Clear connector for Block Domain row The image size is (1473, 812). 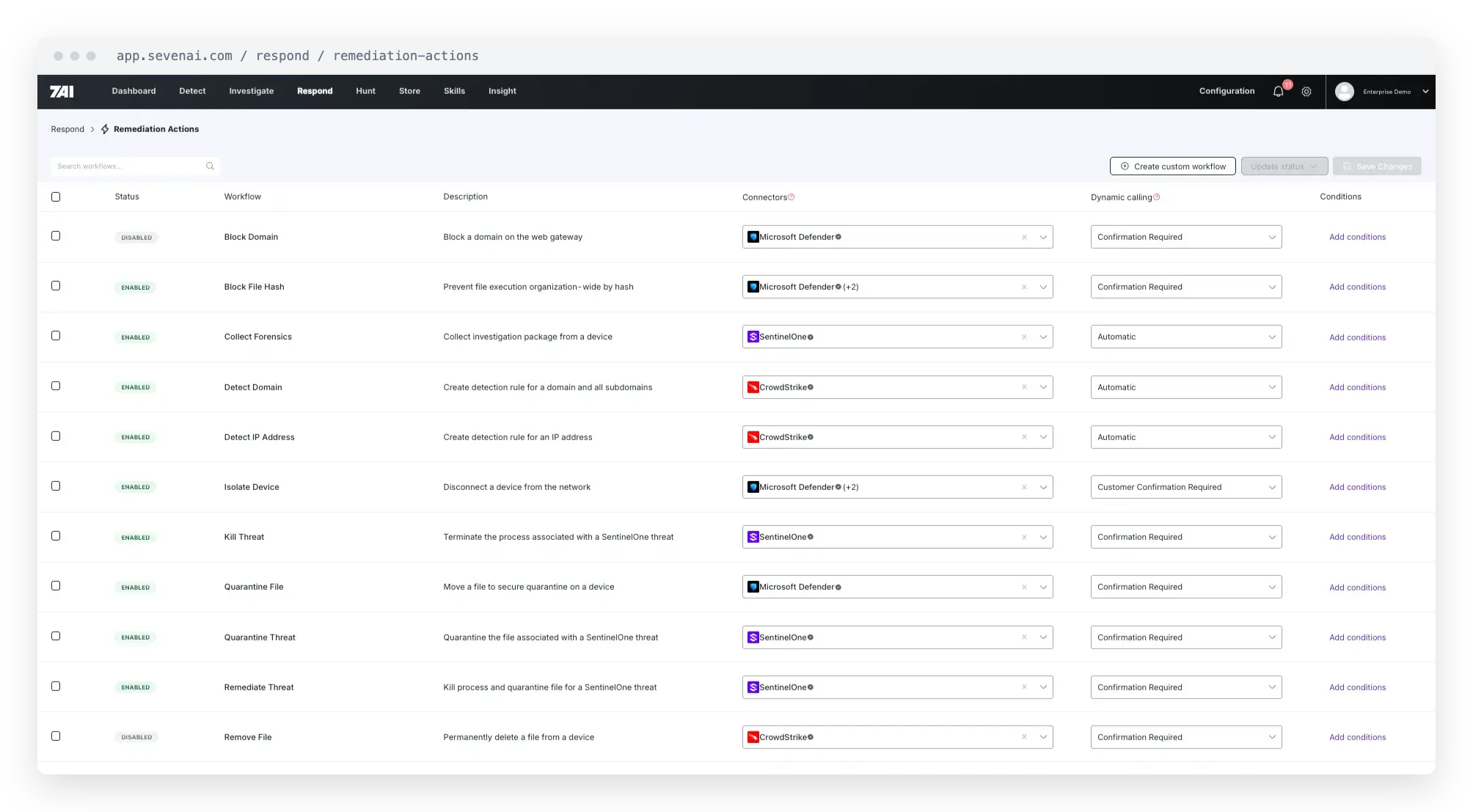pyautogui.click(x=1024, y=237)
